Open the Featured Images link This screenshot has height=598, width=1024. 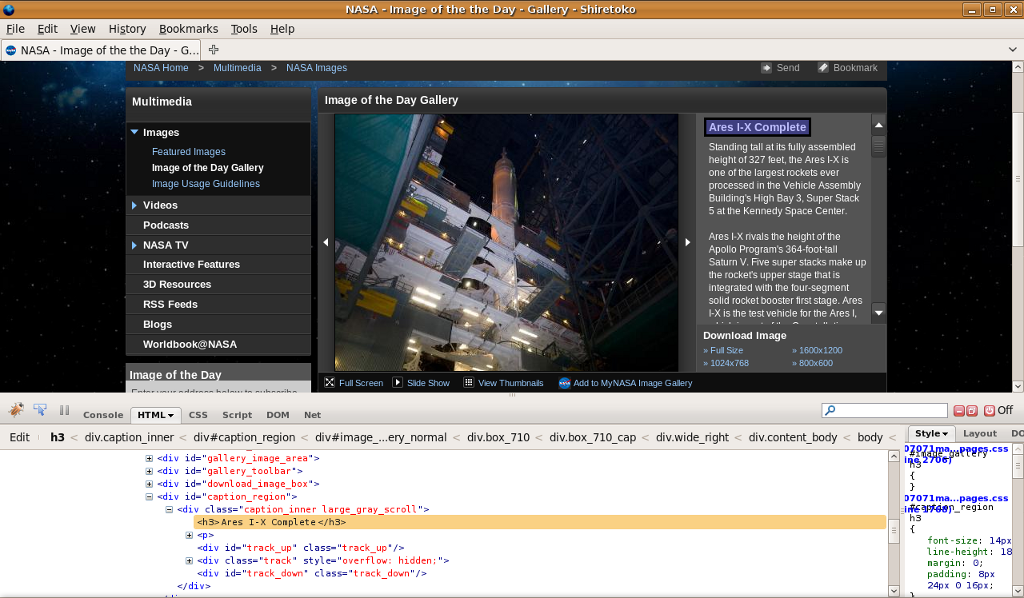click(189, 151)
